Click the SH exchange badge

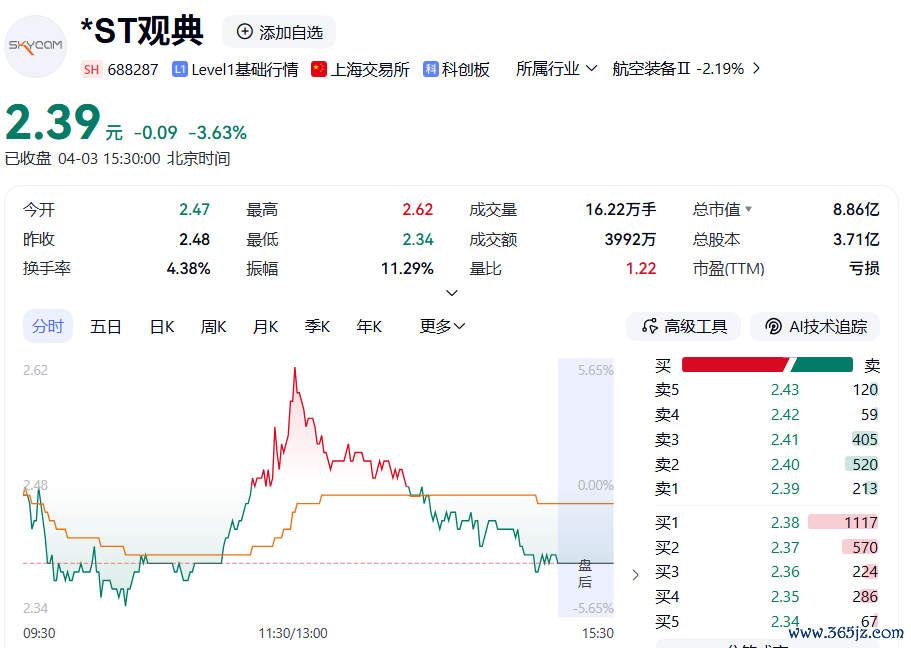[x=91, y=70]
